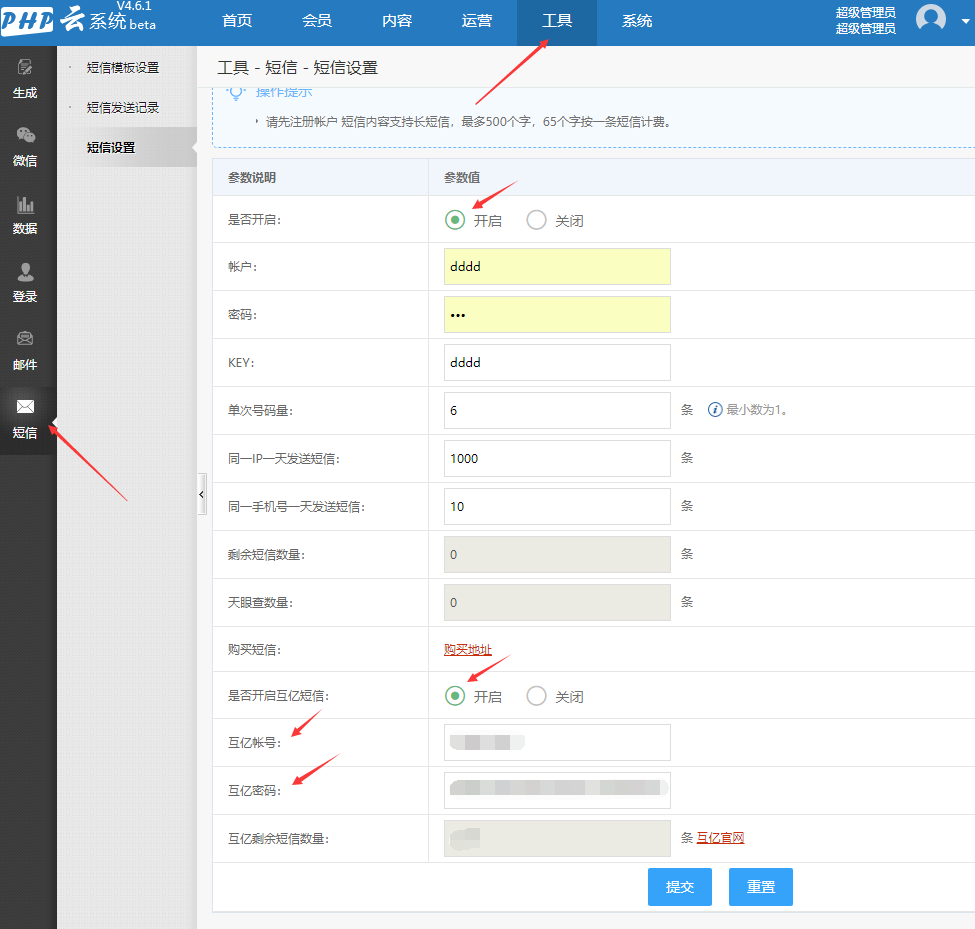Expand the avatar dropdown arrow at top right
The height and width of the screenshot is (929, 975).
(x=964, y=20)
